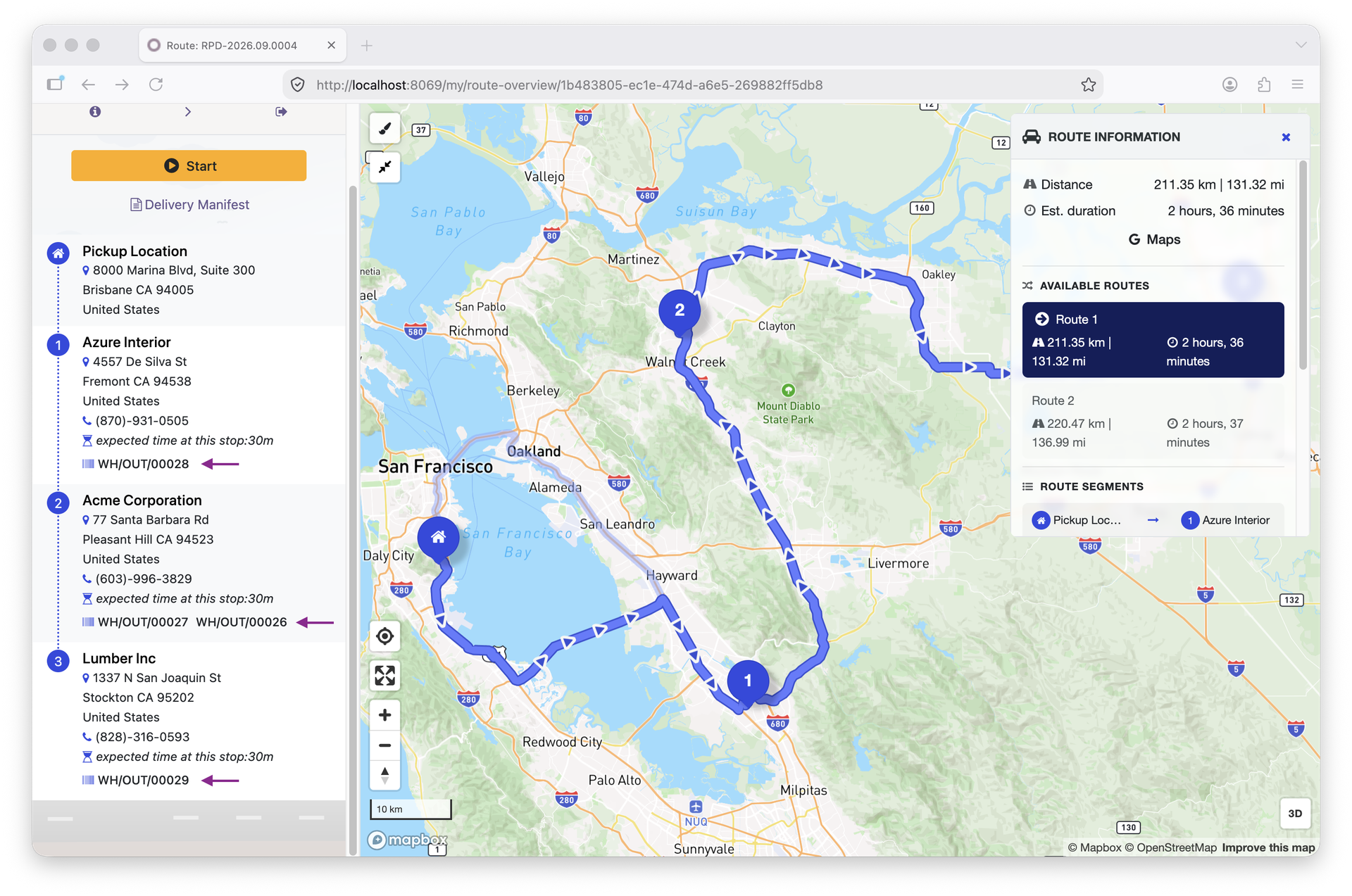Start the delivery route
Image resolution: width=1352 pixels, height=896 pixels.
[189, 165]
